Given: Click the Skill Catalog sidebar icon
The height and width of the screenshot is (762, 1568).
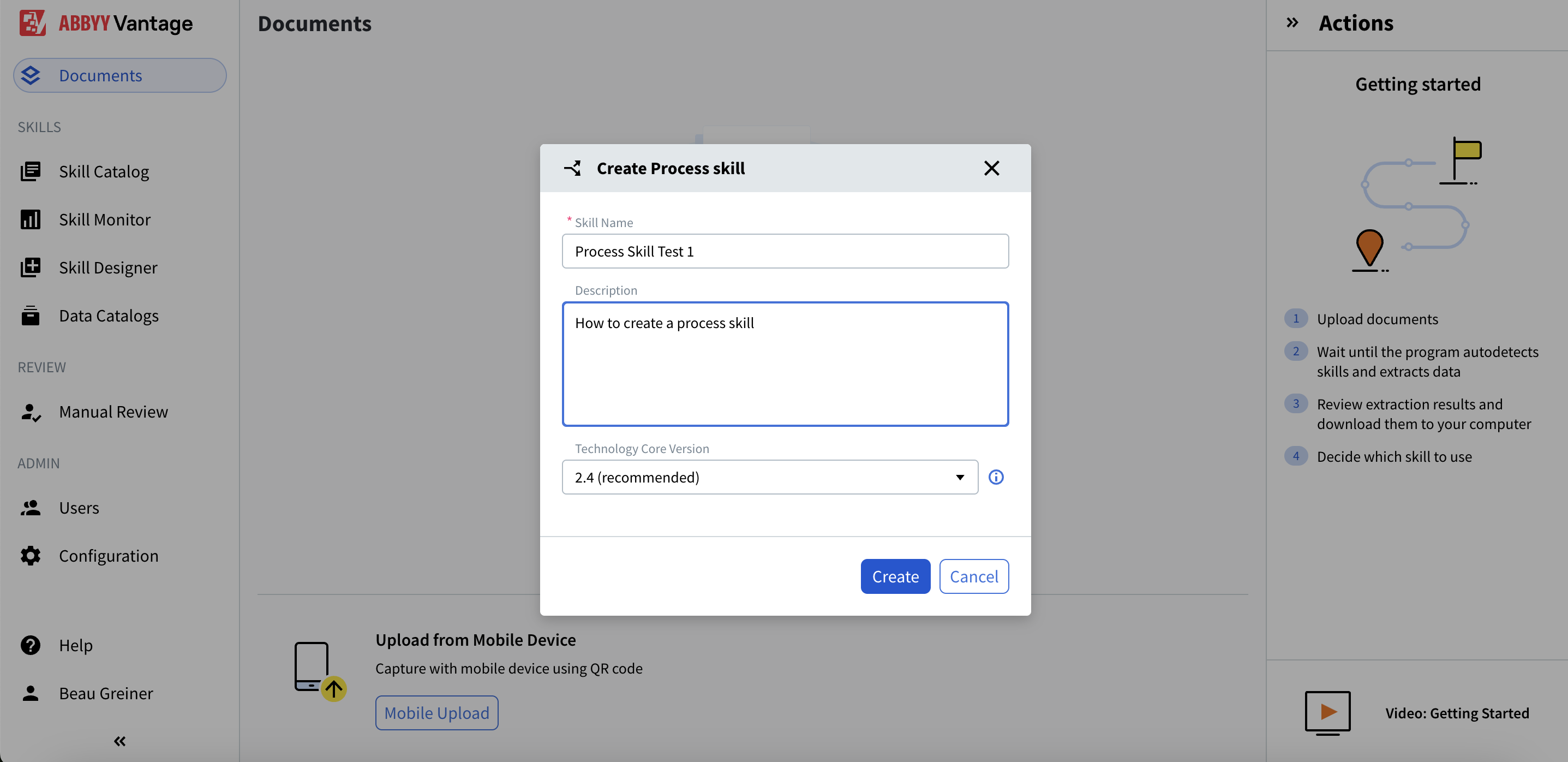Looking at the screenshot, I should (31, 172).
